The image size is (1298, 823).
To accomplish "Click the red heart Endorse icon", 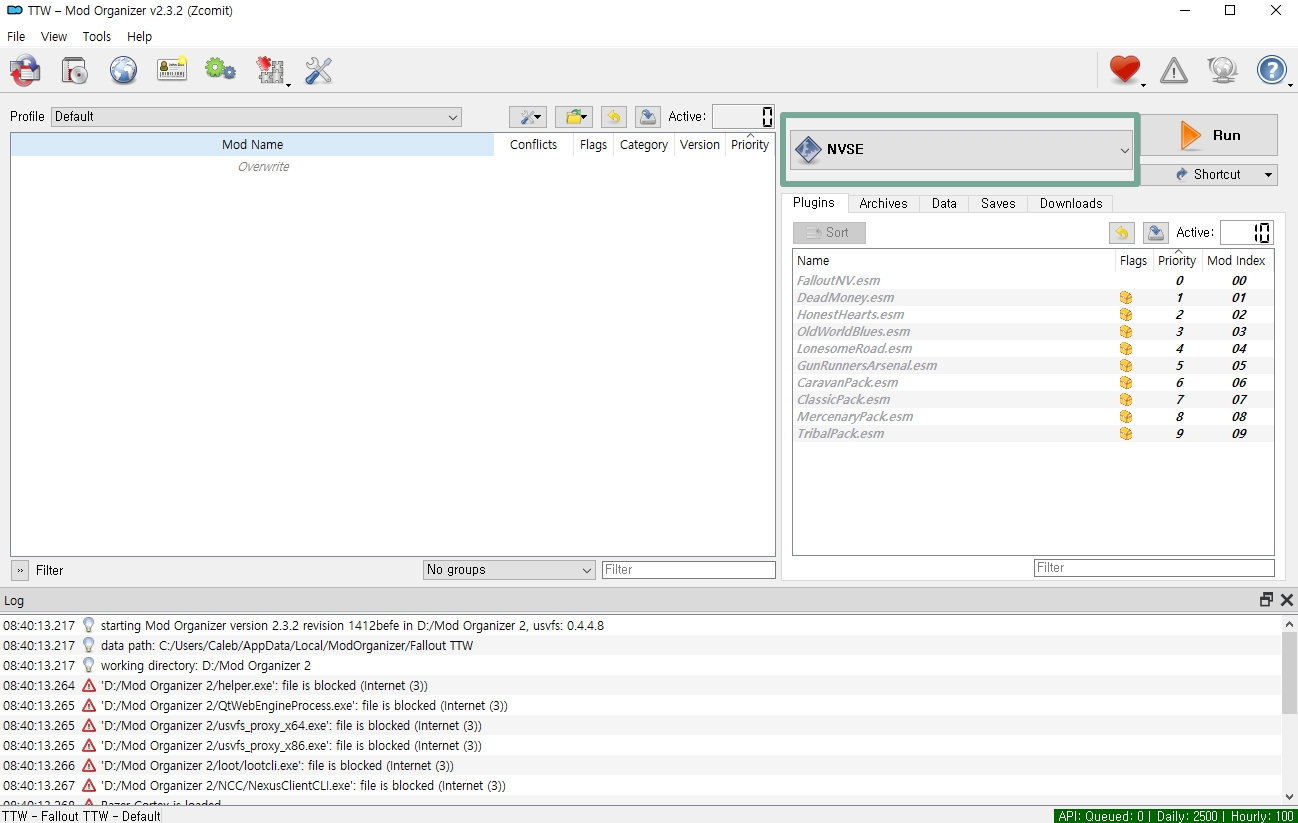I will point(1125,70).
